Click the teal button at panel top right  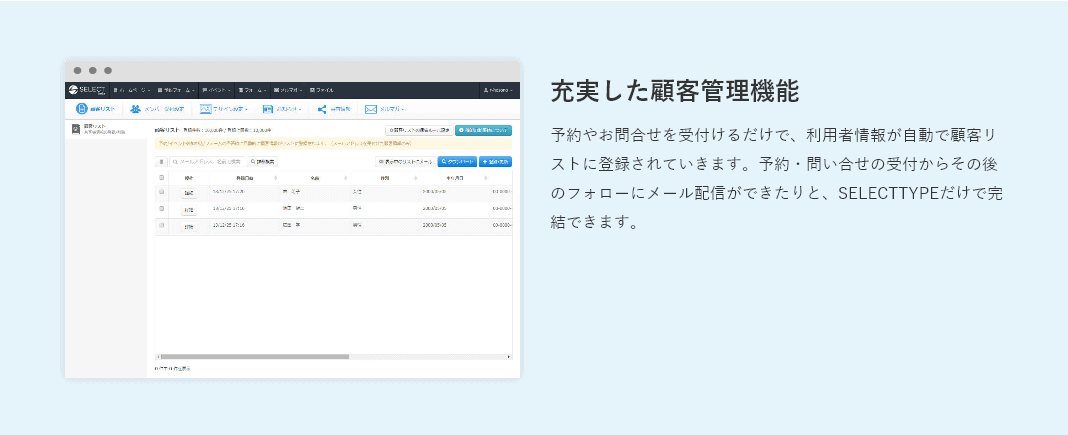[484, 130]
